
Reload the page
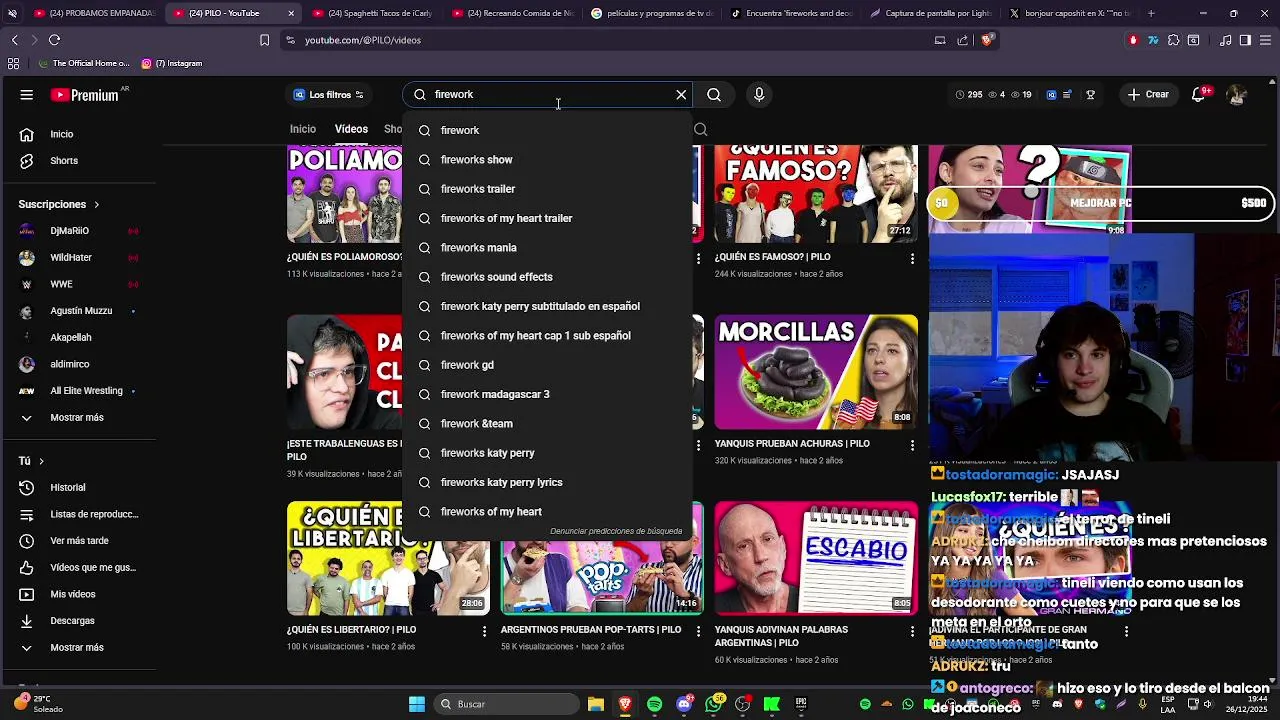(x=54, y=40)
